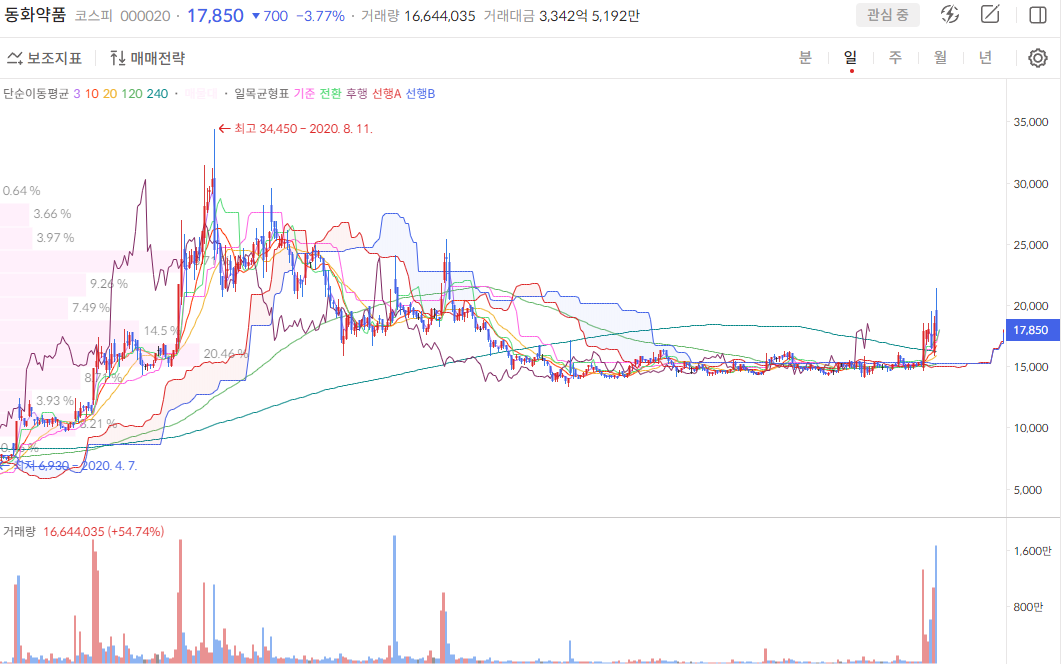Click the volume panel 거래량 label

[19, 531]
